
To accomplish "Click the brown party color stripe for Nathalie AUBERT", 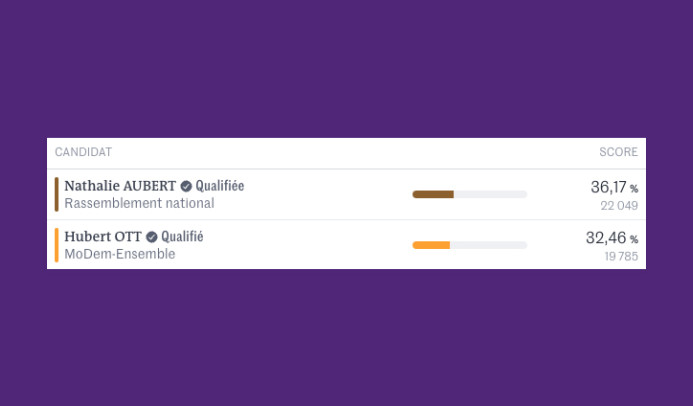I will coord(57,194).
